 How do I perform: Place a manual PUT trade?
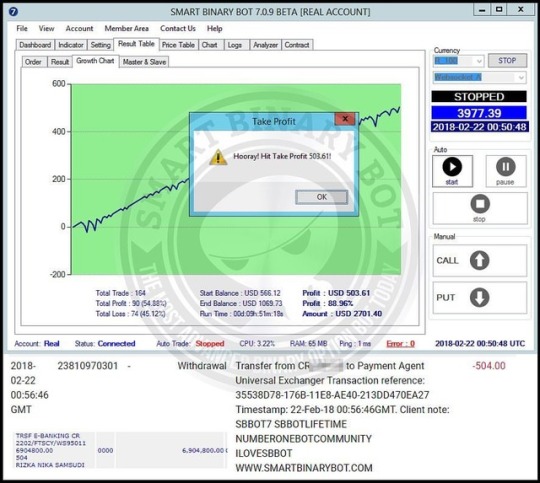(480, 298)
